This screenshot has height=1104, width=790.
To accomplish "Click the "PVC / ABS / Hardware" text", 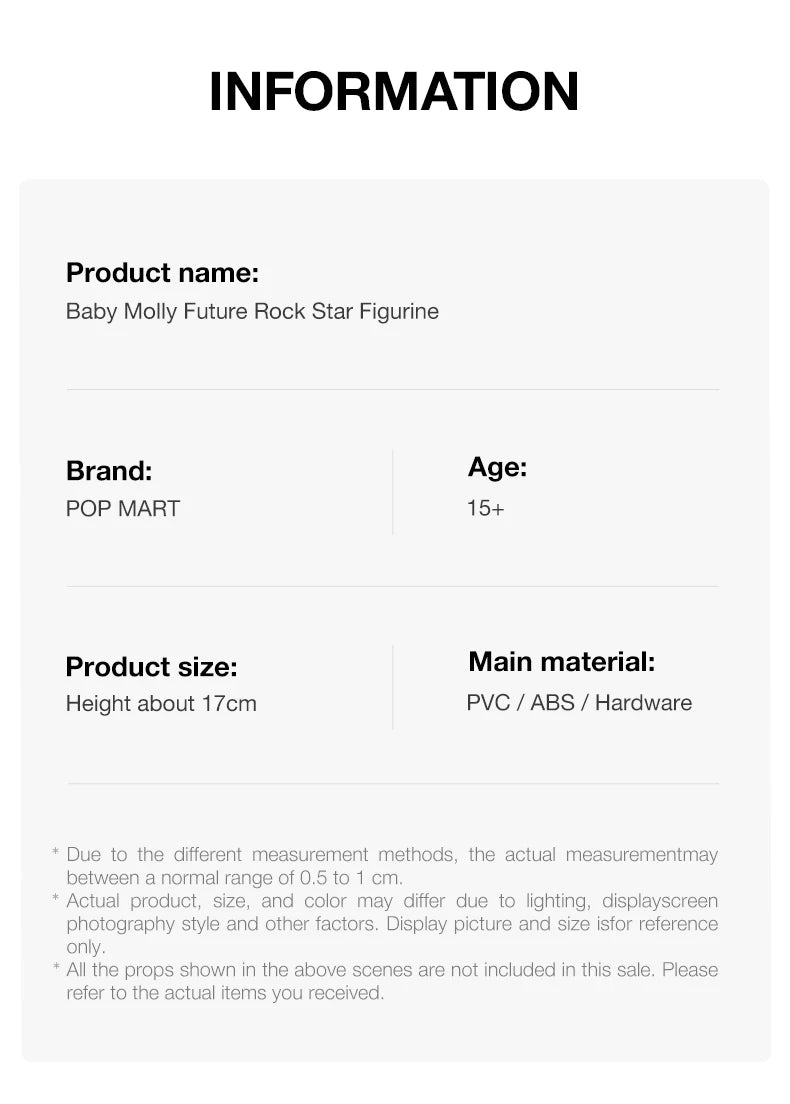I will pos(579,702).
